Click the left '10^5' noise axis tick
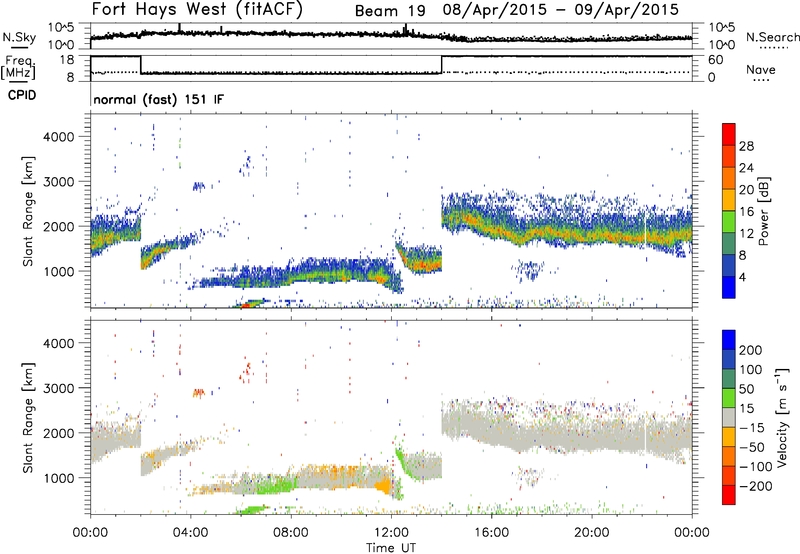Viewport: 800px width, 554px height. 62,28
